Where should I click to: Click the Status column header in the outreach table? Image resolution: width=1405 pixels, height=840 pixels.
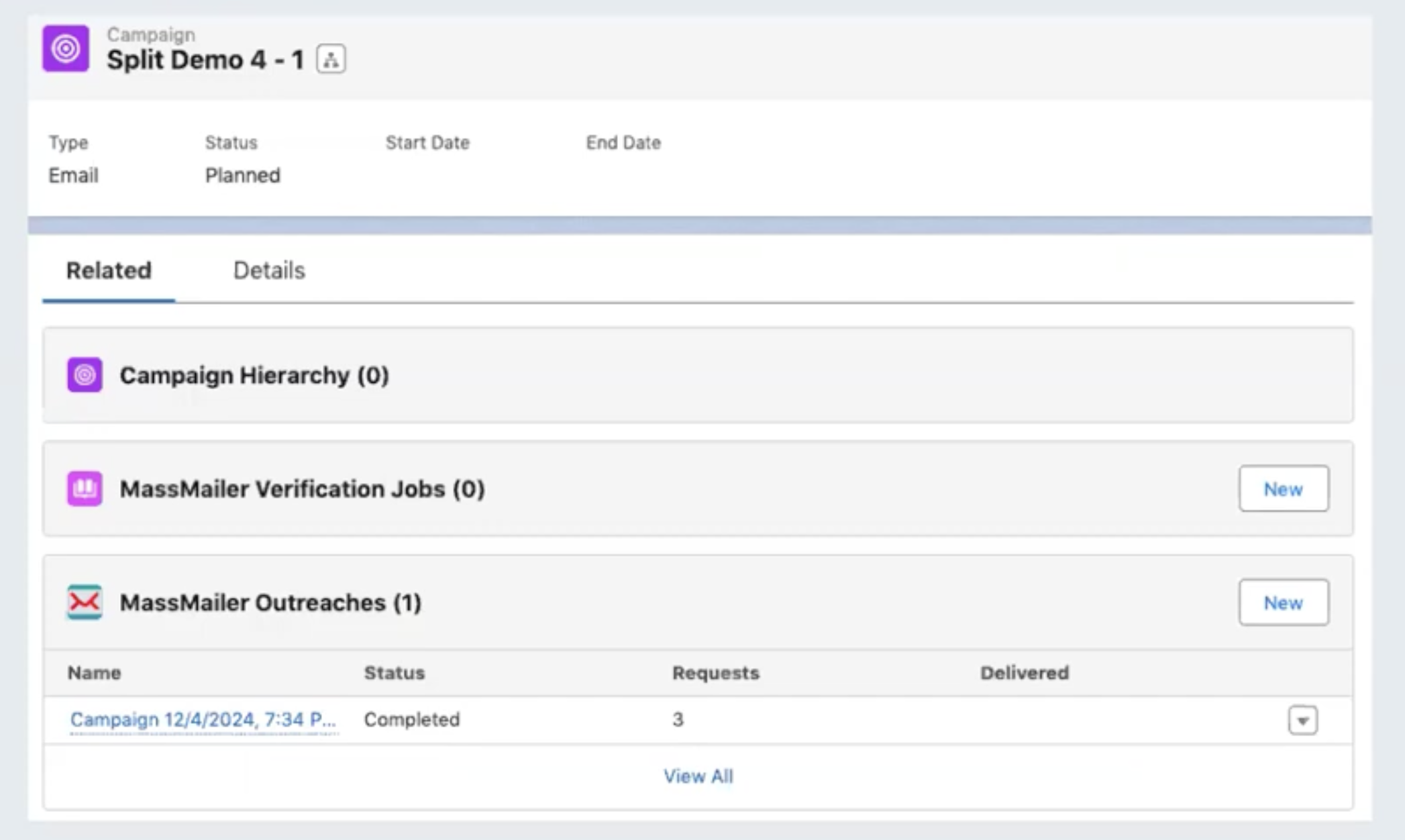click(395, 673)
